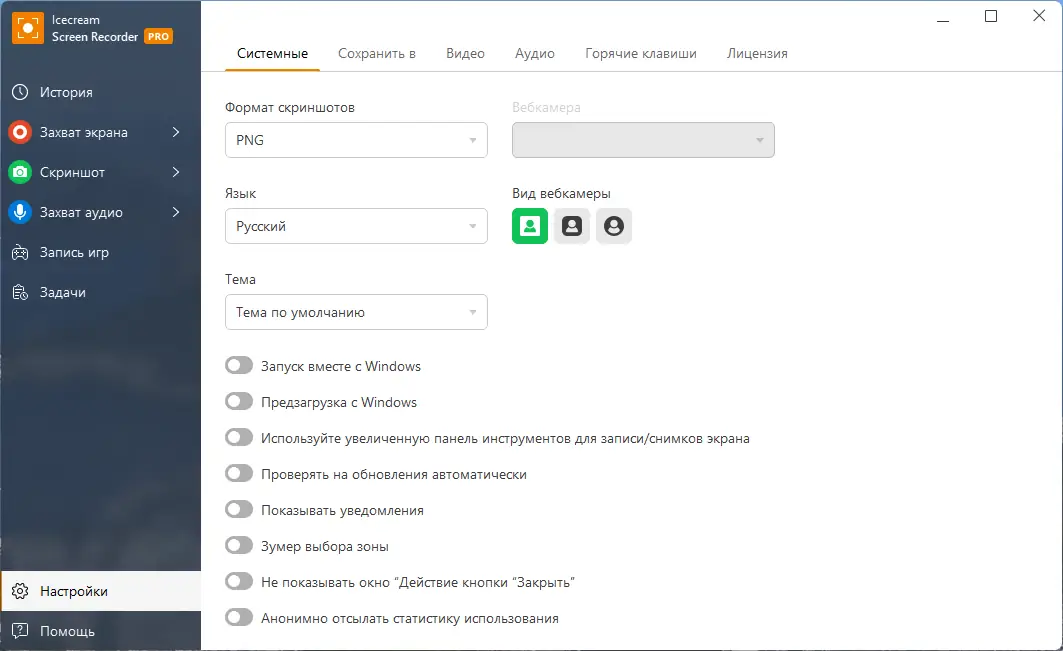This screenshot has height=651, width=1063.
Task: Open the Язык dropdown showing Русский
Action: click(x=356, y=226)
